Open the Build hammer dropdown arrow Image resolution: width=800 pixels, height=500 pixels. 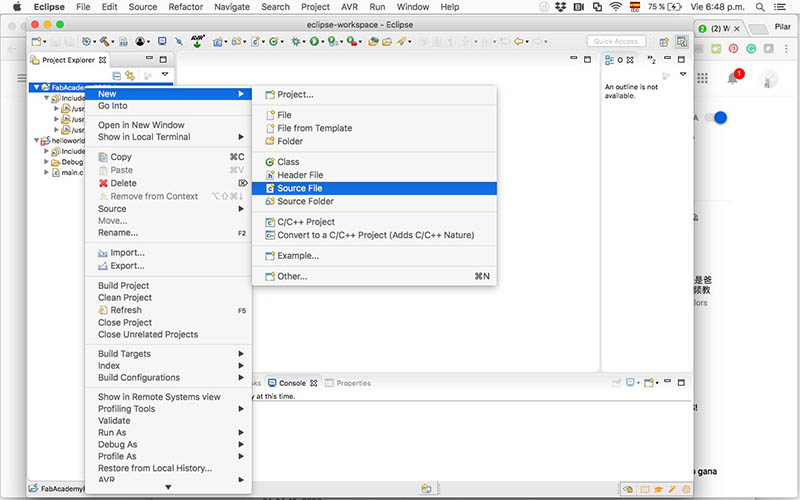pos(112,42)
